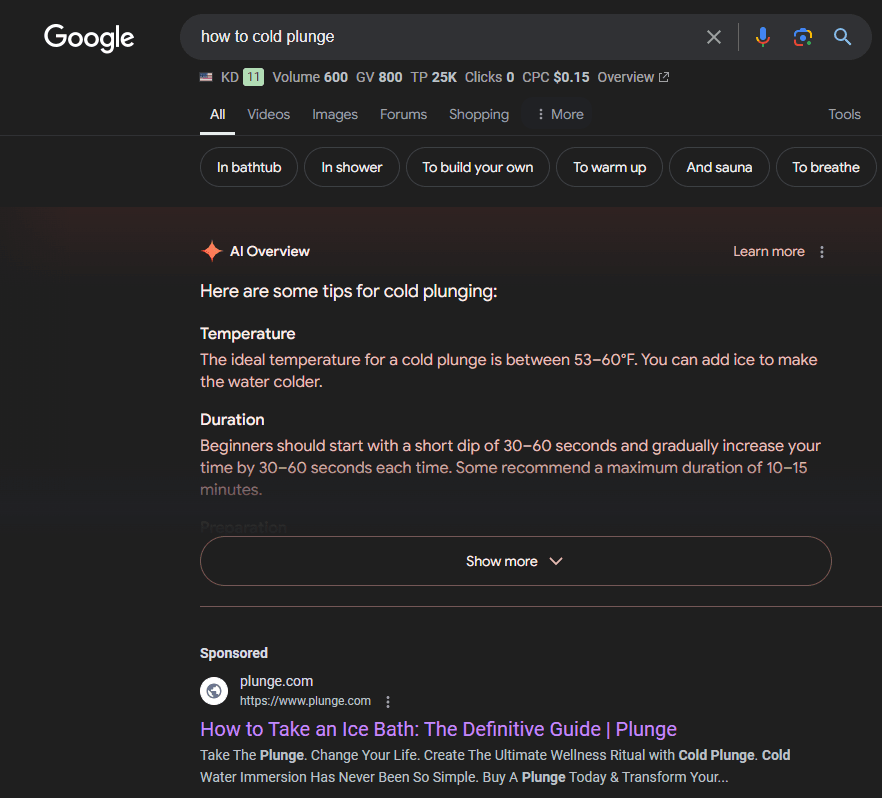882x798 pixels.
Task: Click into the search input field
Action: coord(440,37)
